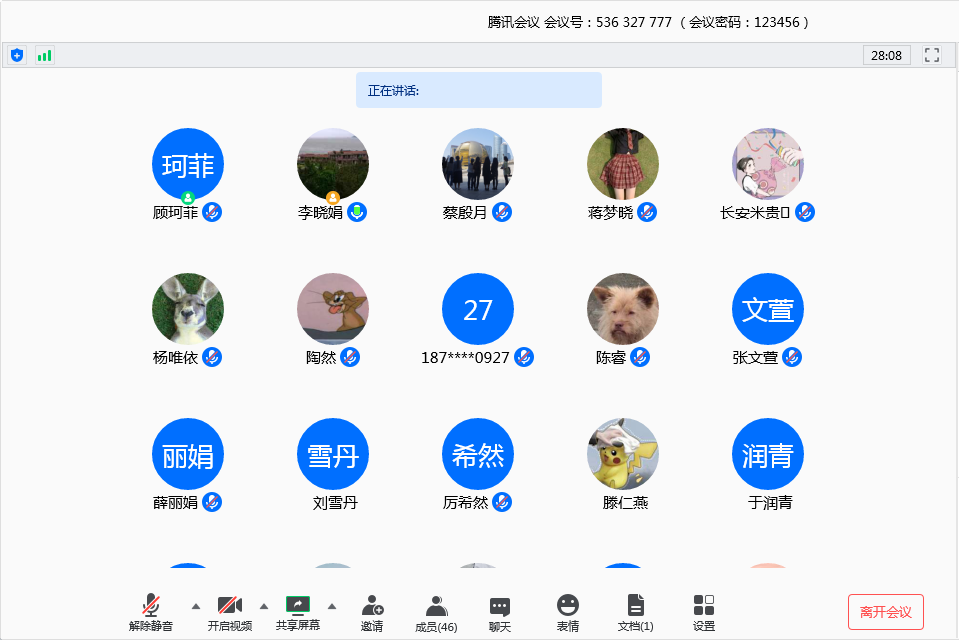The height and width of the screenshot is (640, 959).
Task: Expand video options arrow beside camera
Action: [x=264, y=606]
